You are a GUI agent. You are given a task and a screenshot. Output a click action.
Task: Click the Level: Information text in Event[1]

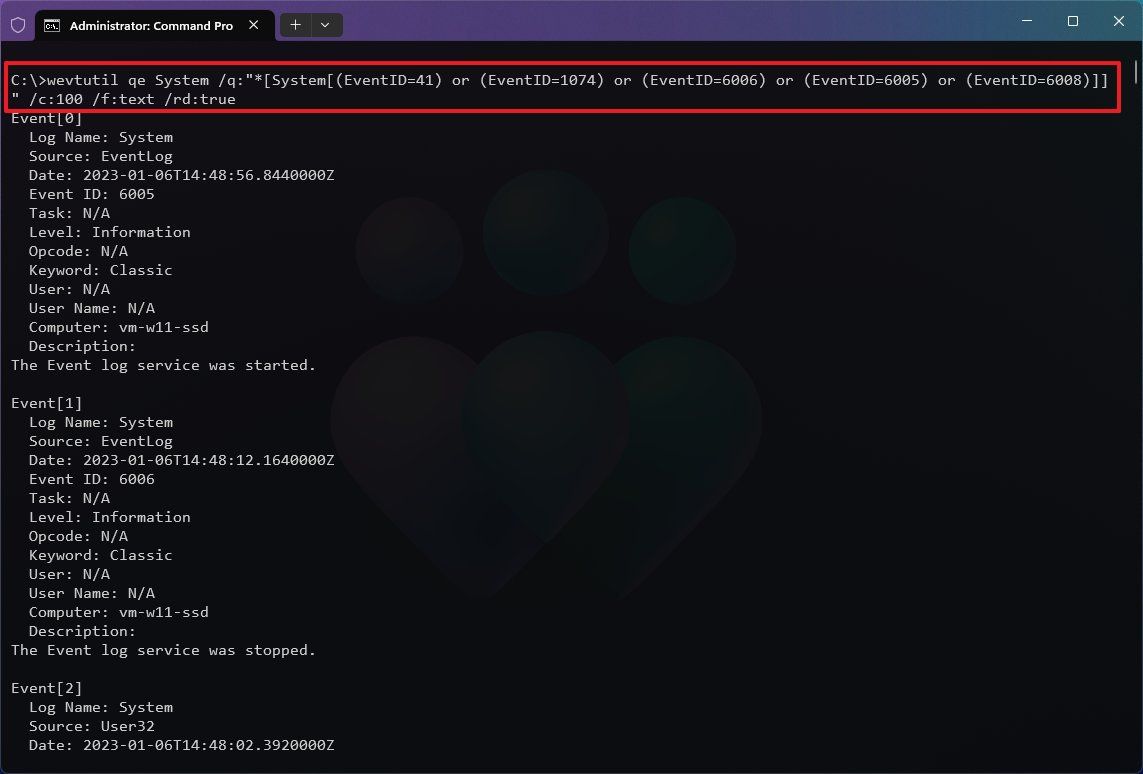(x=109, y=517)
